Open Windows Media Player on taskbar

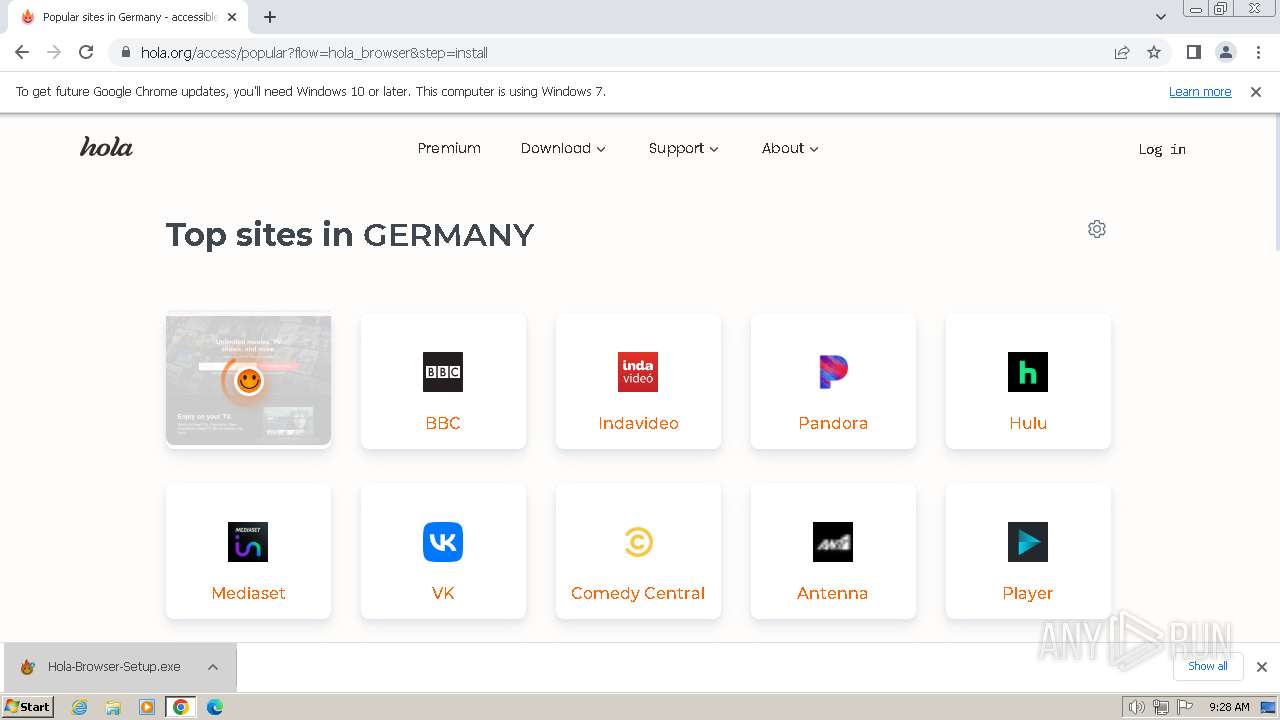click(x=147, y=707)
